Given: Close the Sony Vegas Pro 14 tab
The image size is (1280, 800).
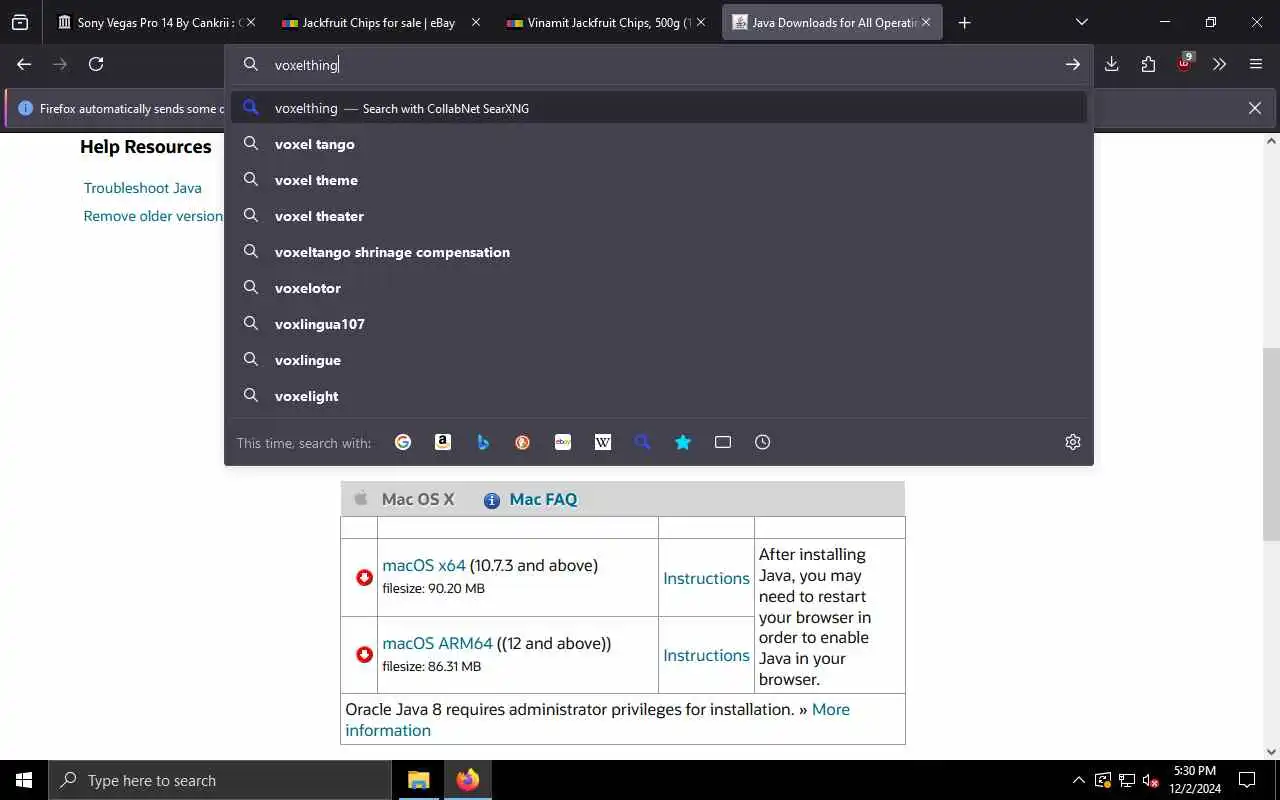Looking at the screenshot, I should 250,22.
